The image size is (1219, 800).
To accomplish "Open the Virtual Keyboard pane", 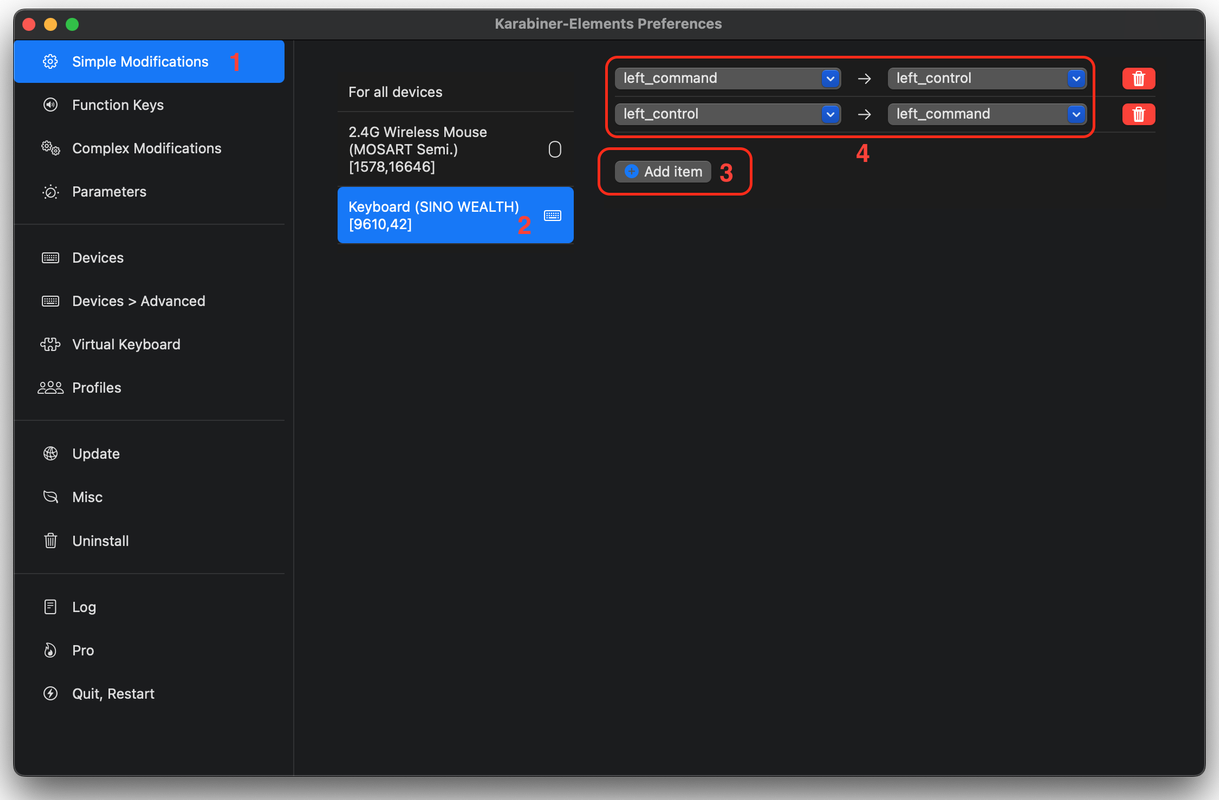I will (x=149, y=345).
